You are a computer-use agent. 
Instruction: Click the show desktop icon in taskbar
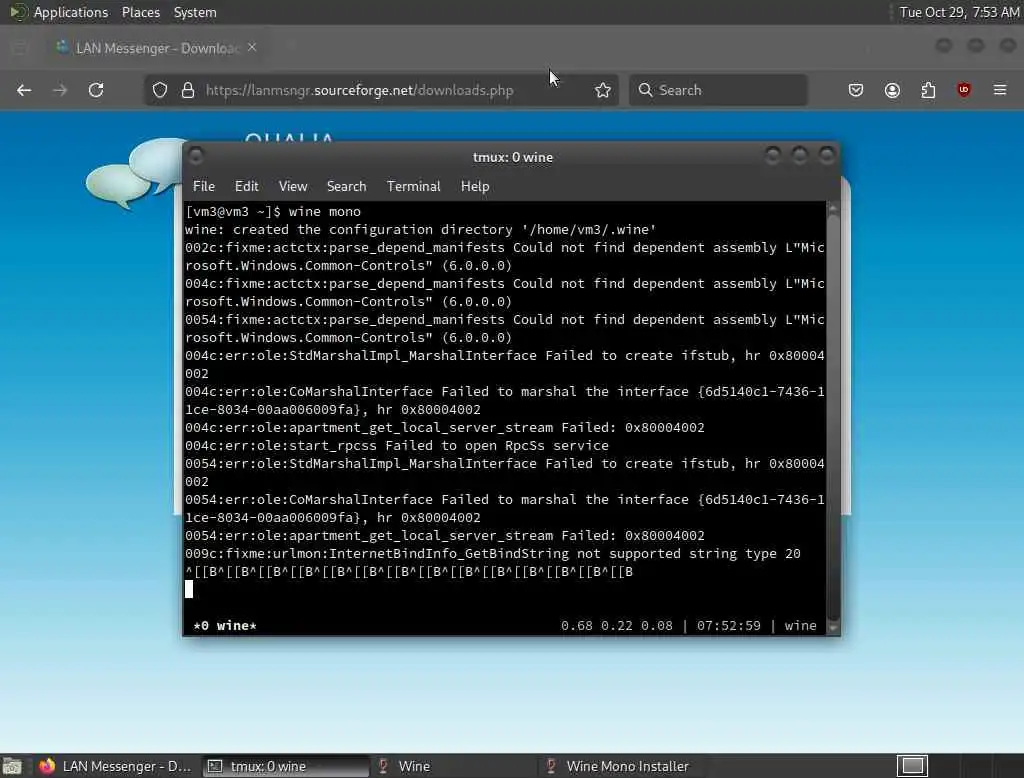[12, 766]
